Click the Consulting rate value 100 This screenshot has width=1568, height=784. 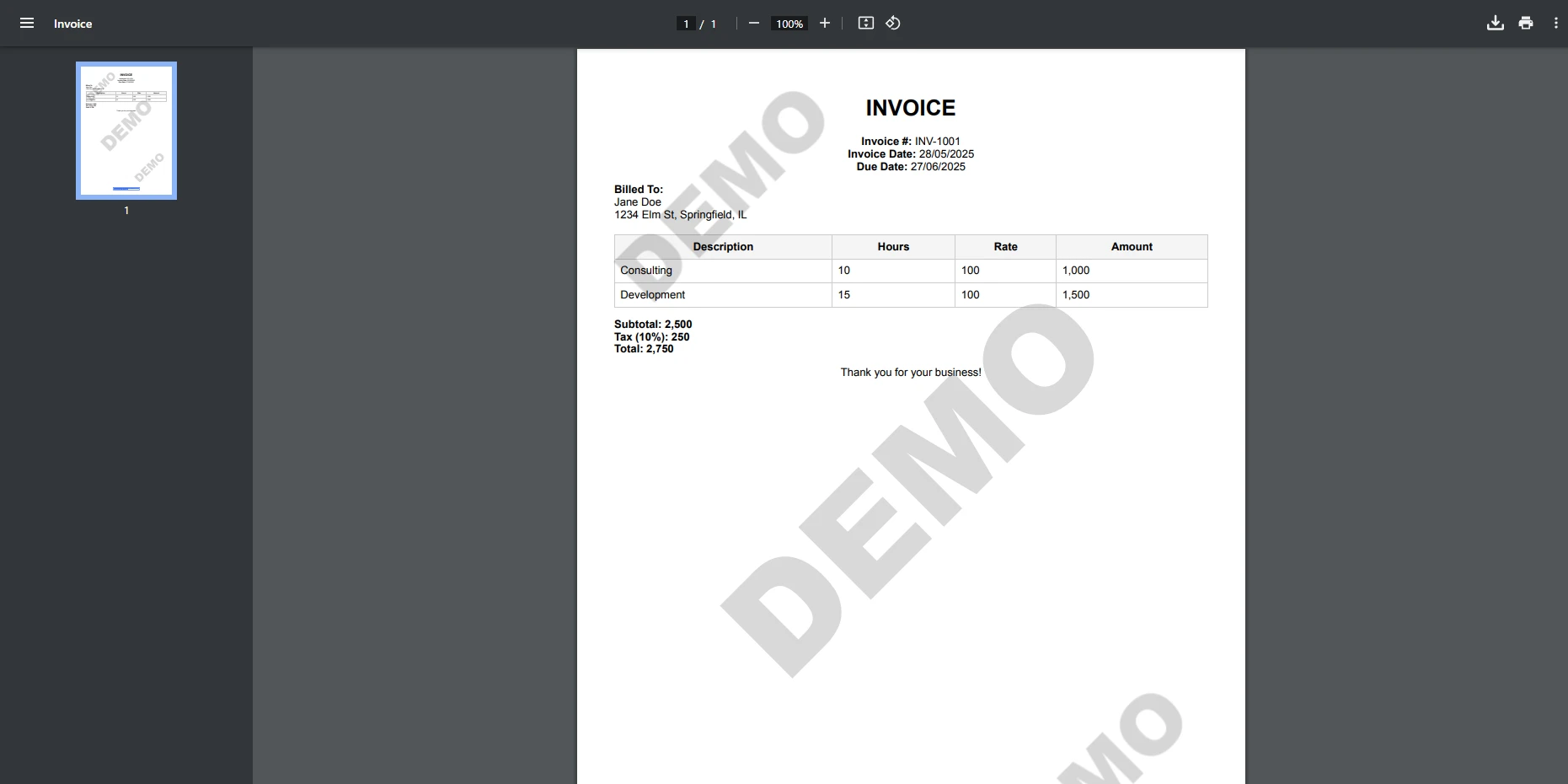(x=971, y=271)
